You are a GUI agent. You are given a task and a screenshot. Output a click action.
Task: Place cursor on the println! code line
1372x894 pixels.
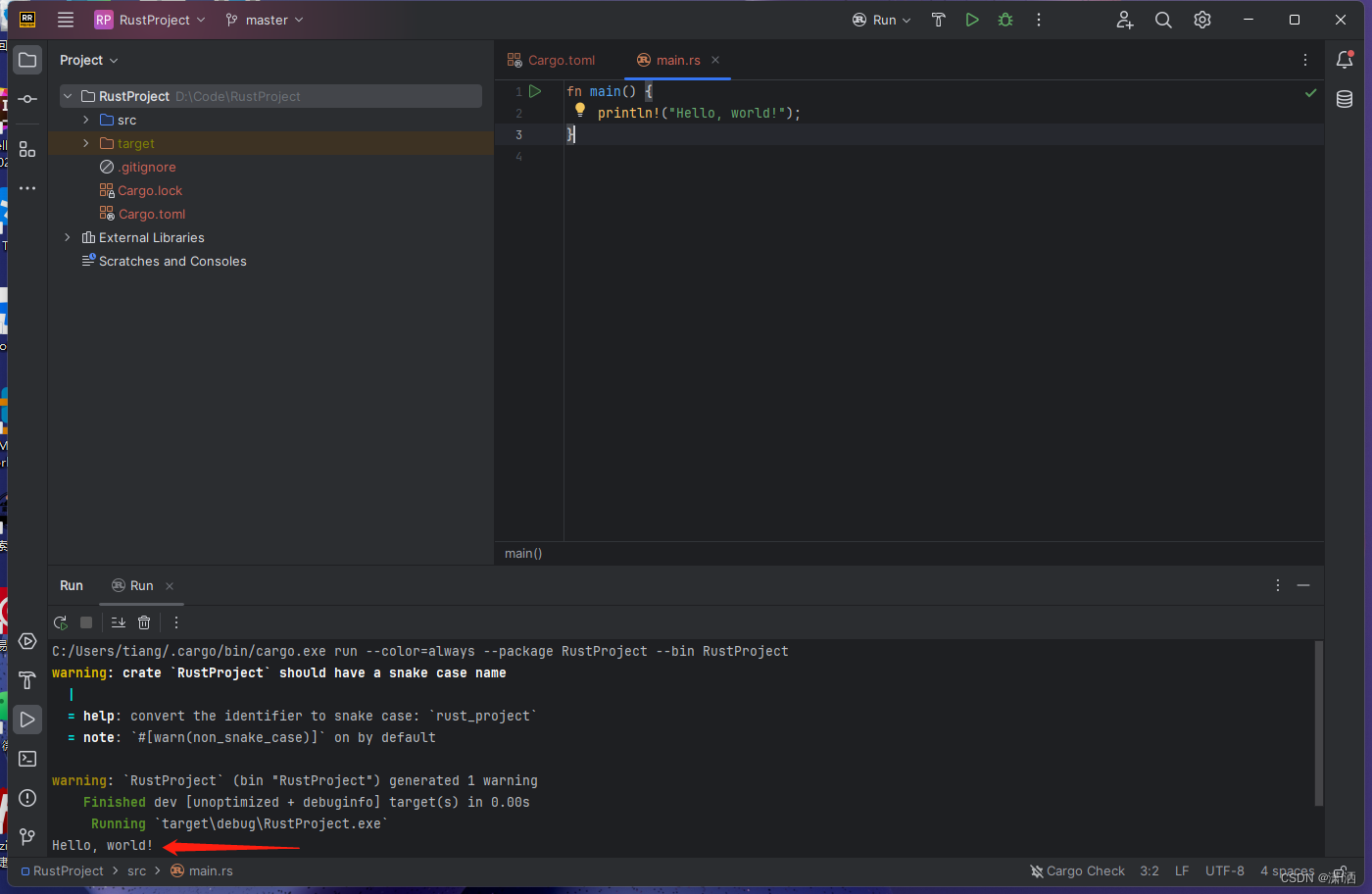point(699,113)
